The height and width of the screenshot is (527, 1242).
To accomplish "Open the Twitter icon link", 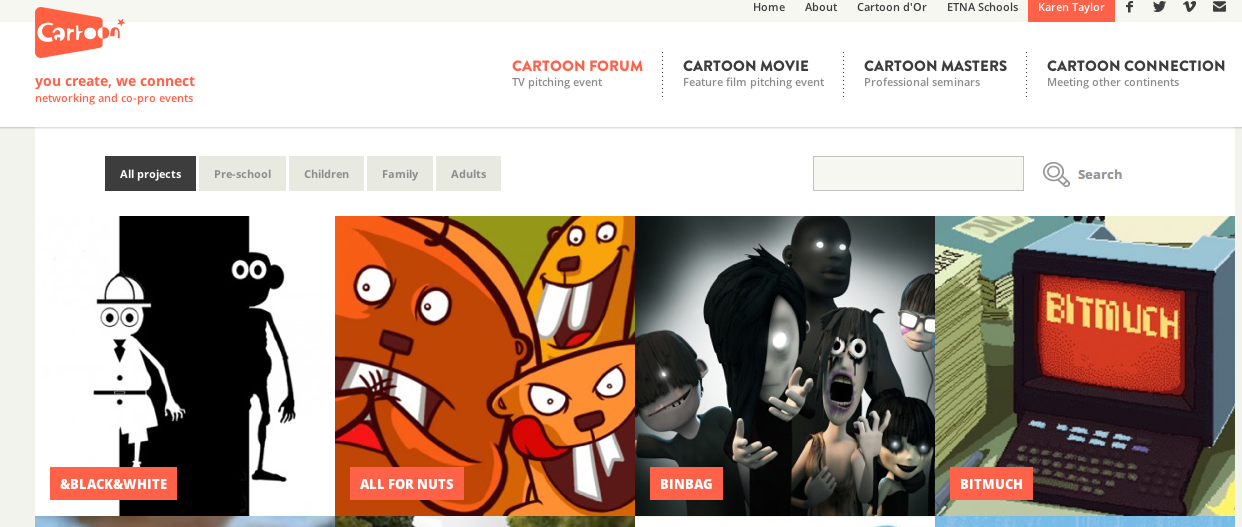I will (x=1159, y=7).
